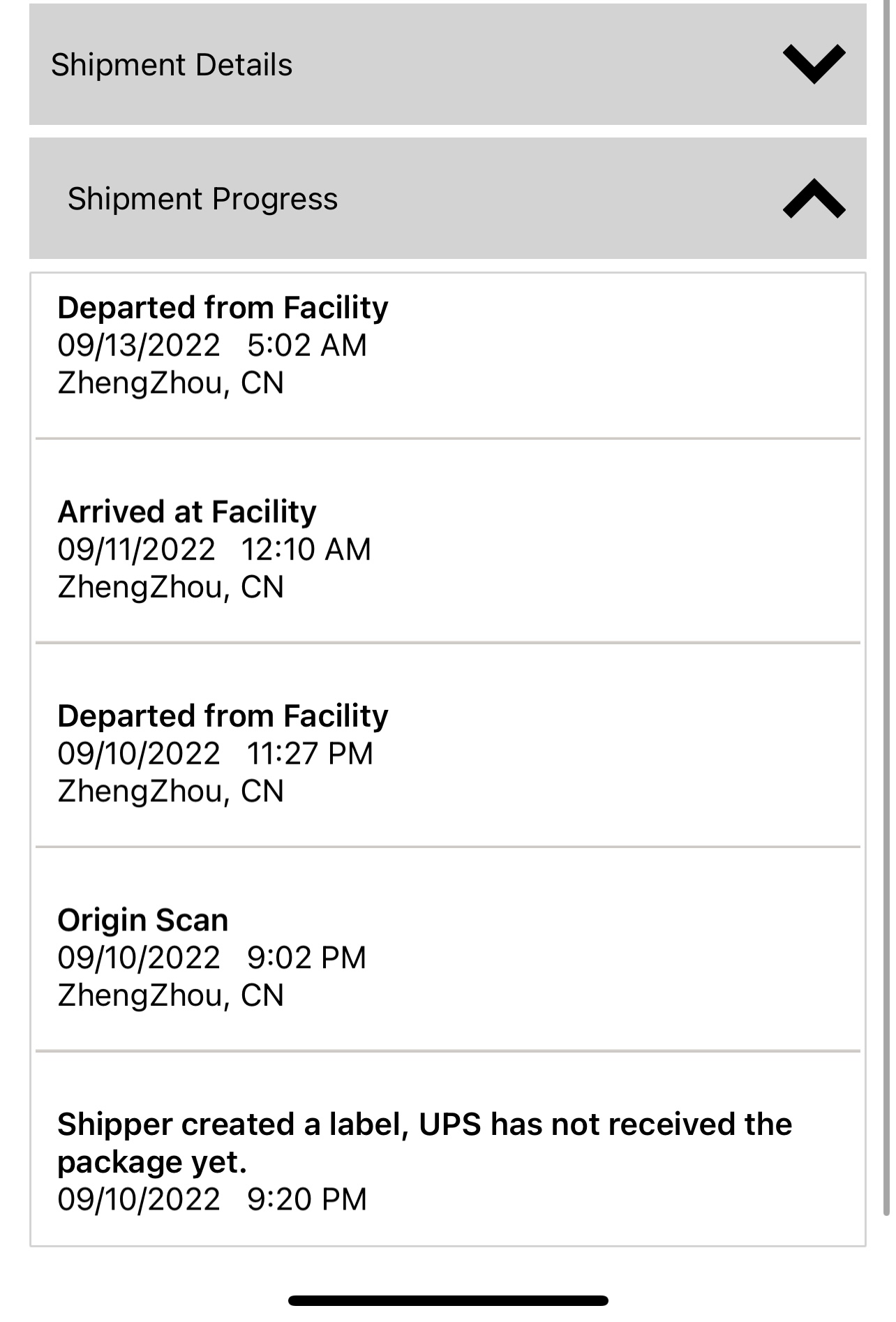The width and height of the screenshot is (896, 1322).
Task: Tap the 09/11/2022 12:10 AM timestamp
Action: 214,549
